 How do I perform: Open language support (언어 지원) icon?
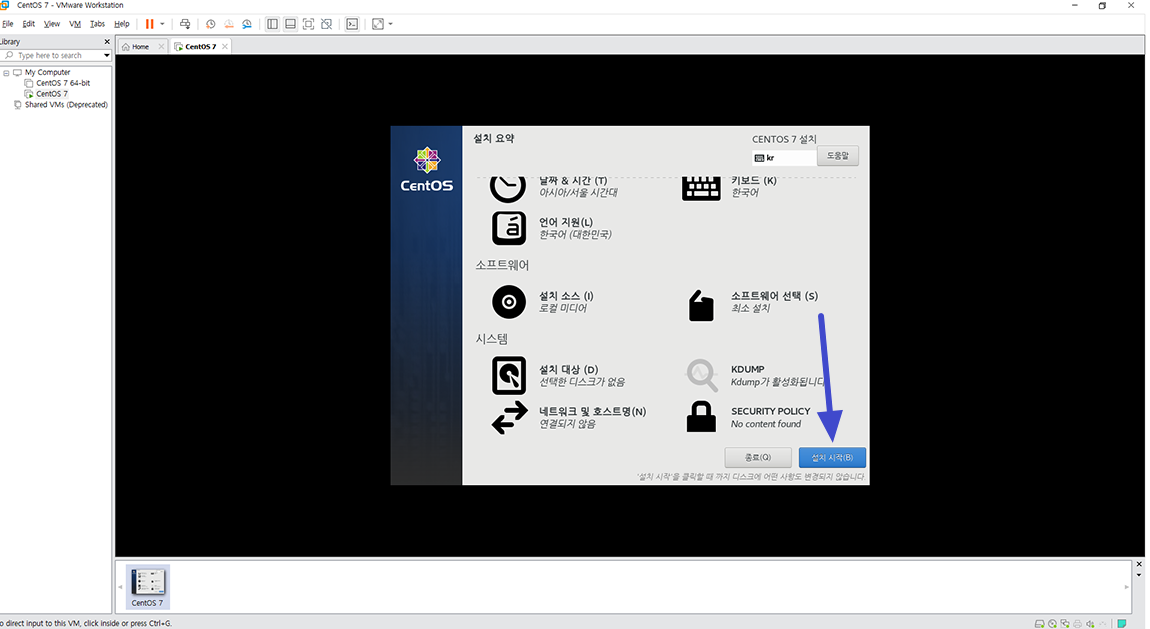click(509, 228)
